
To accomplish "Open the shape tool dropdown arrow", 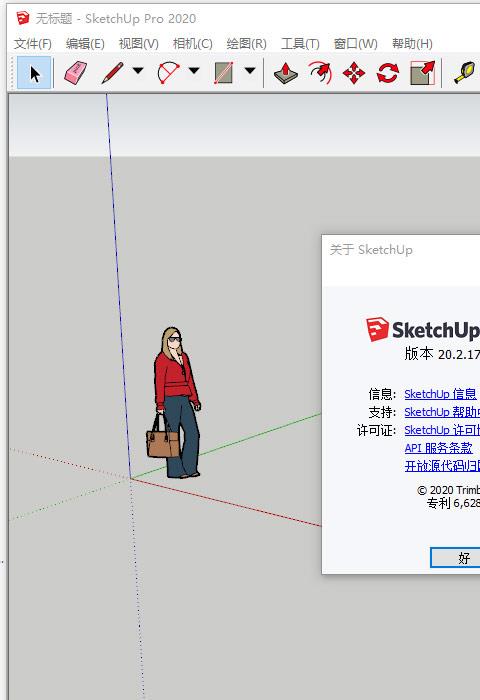I will 250,71.
